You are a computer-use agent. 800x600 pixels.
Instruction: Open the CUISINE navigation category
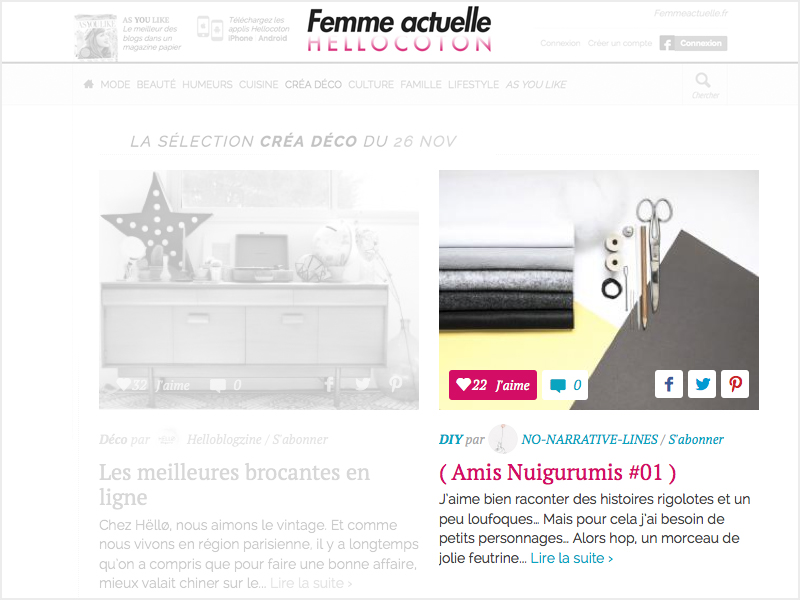tap(259, 85)
